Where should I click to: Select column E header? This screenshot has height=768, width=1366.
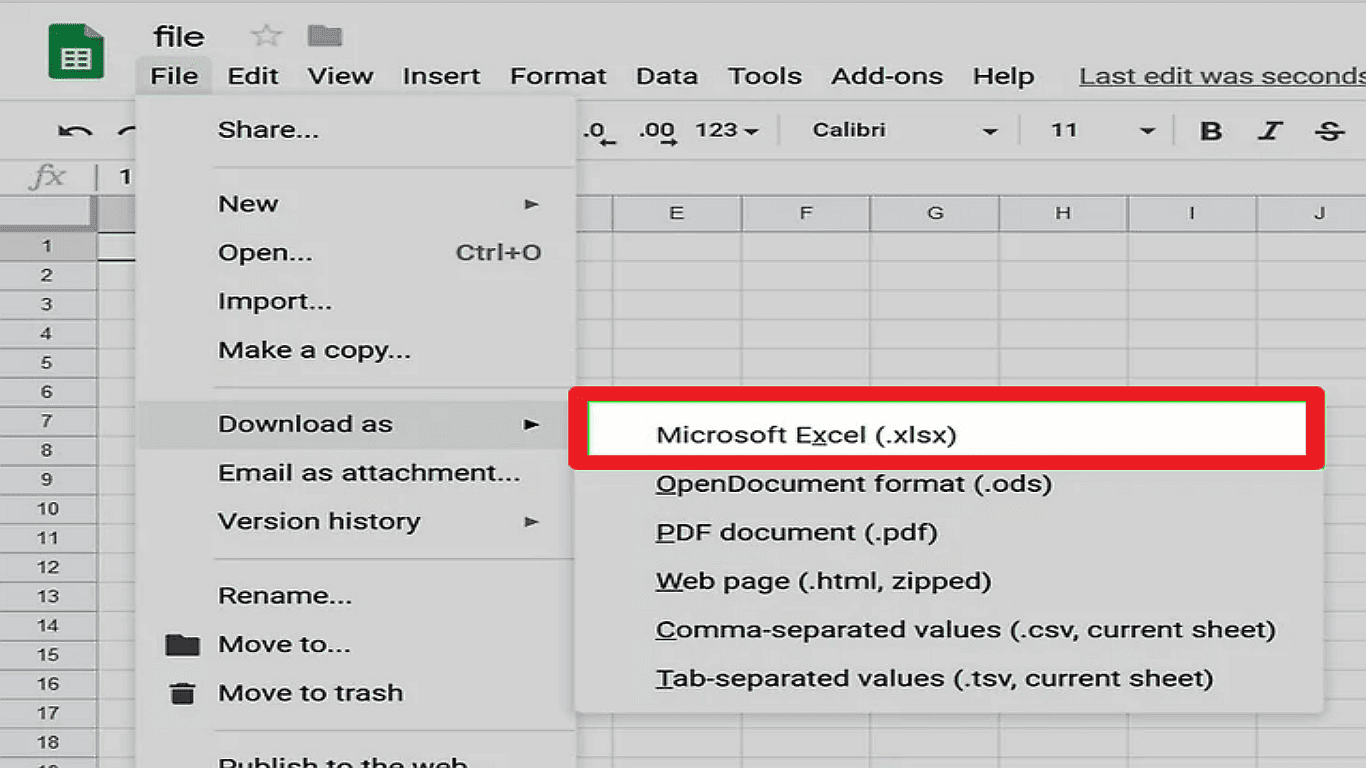point(677,213)
